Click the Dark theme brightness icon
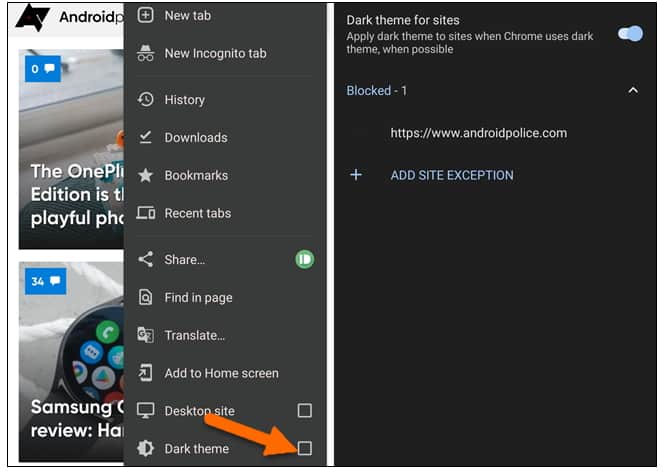Screen dimensions: 663x472 pos(145,448)
